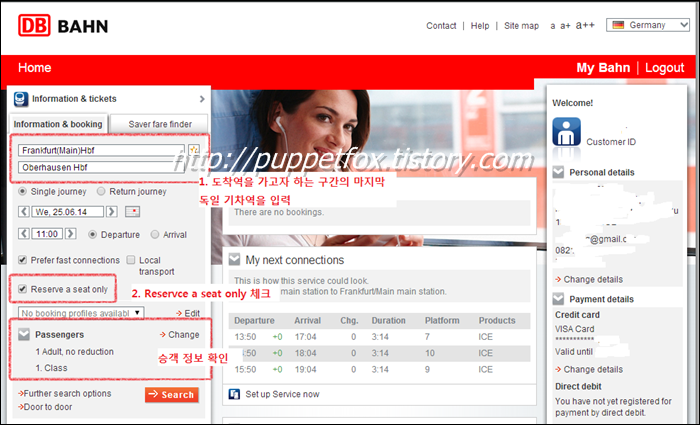Go to next date arrow
The image size is (700, 425).
(112, 212)
